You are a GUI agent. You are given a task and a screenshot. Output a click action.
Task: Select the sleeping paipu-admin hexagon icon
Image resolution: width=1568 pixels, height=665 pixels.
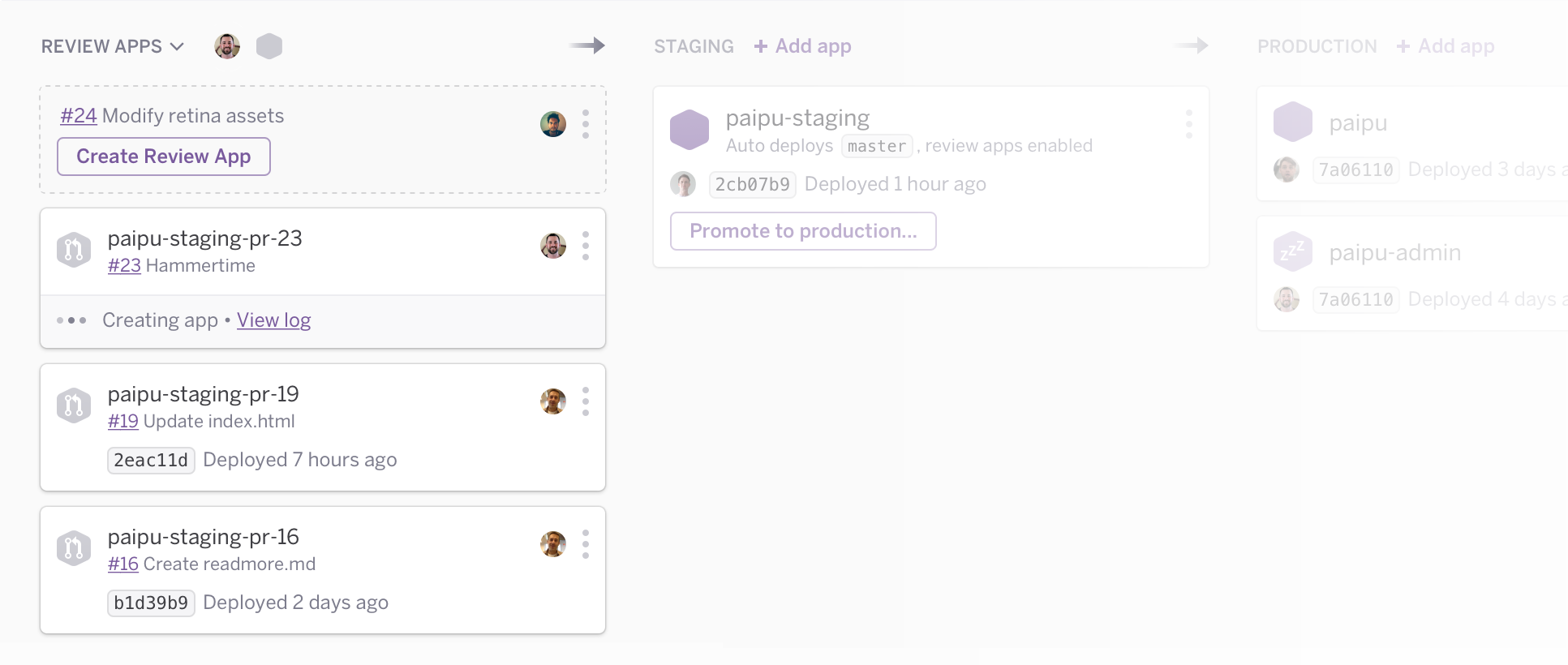tap(1292, 251)
